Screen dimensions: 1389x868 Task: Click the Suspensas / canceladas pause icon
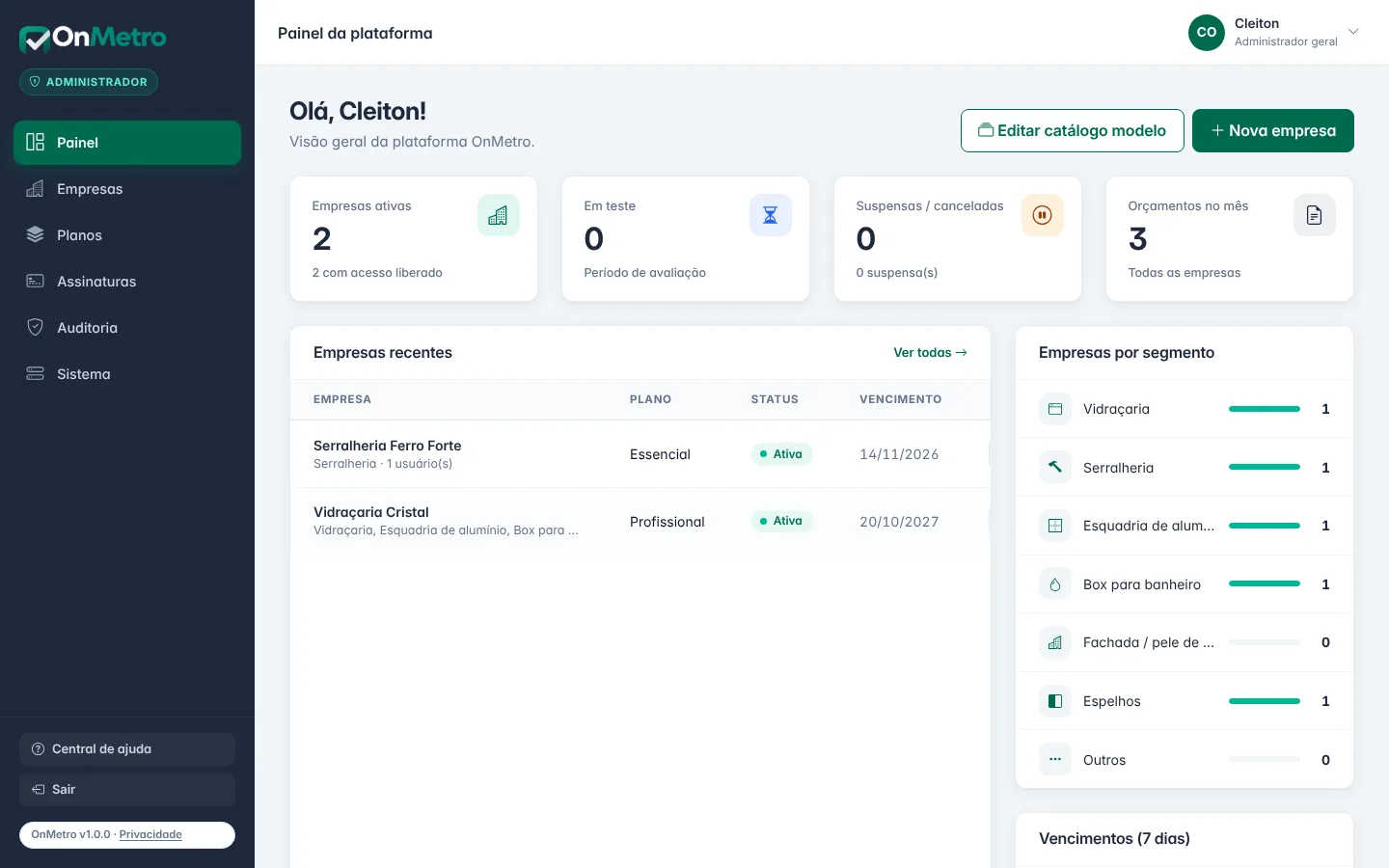coord(1043,215)
